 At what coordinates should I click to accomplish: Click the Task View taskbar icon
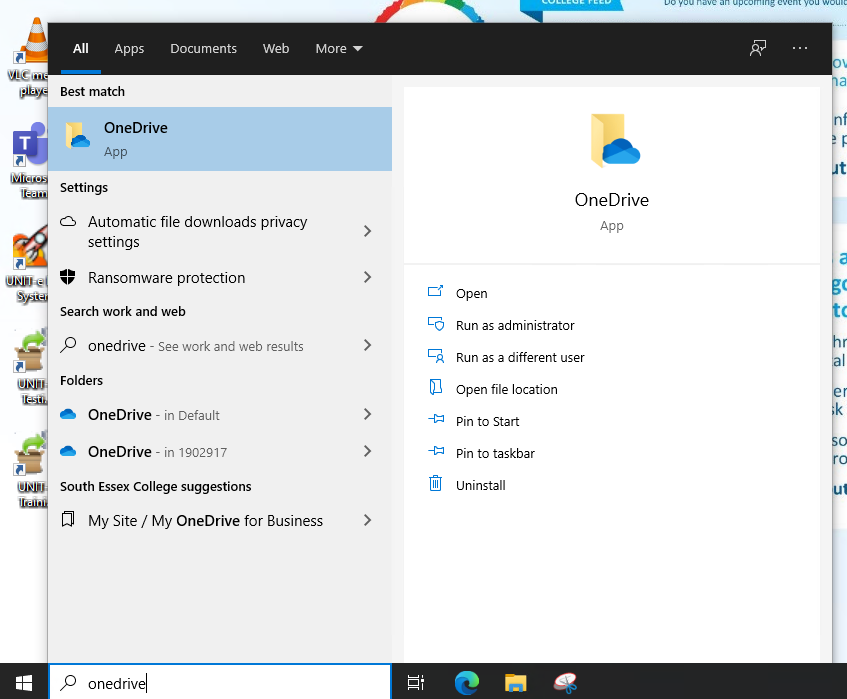[x=415, y=683]
